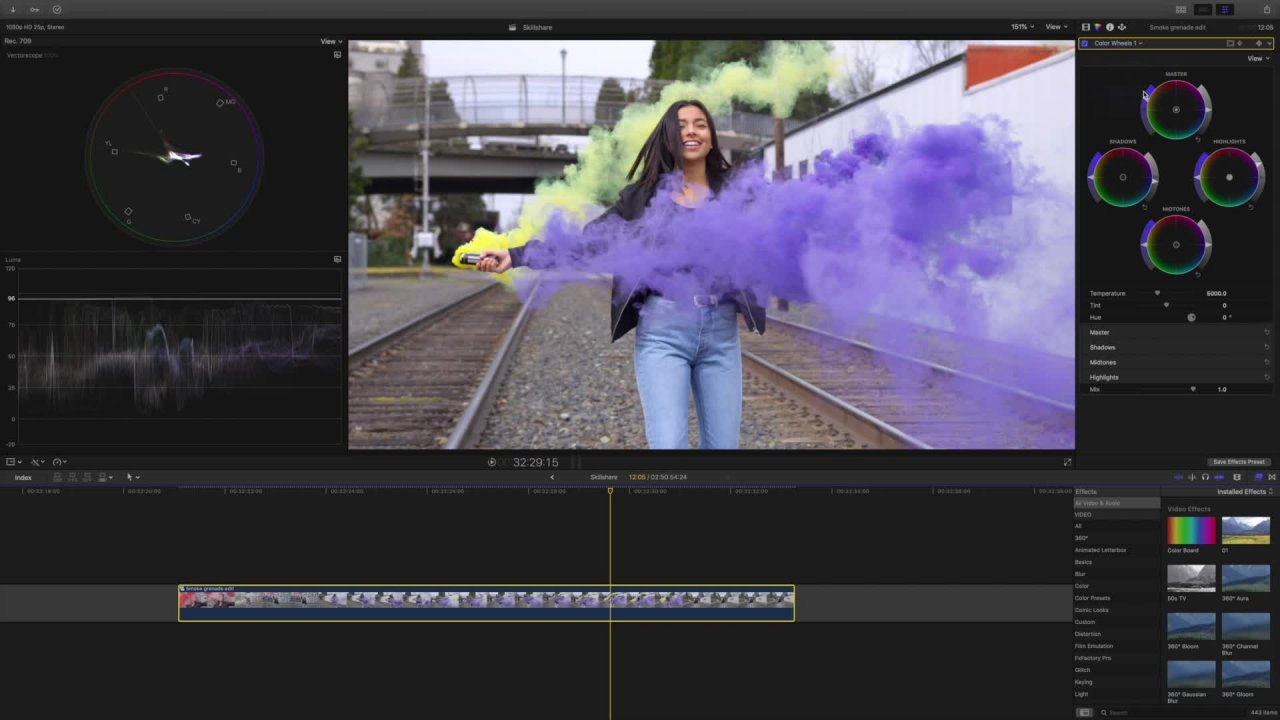
Task: Click the Info inspector icon
Action: [1110, 27]
